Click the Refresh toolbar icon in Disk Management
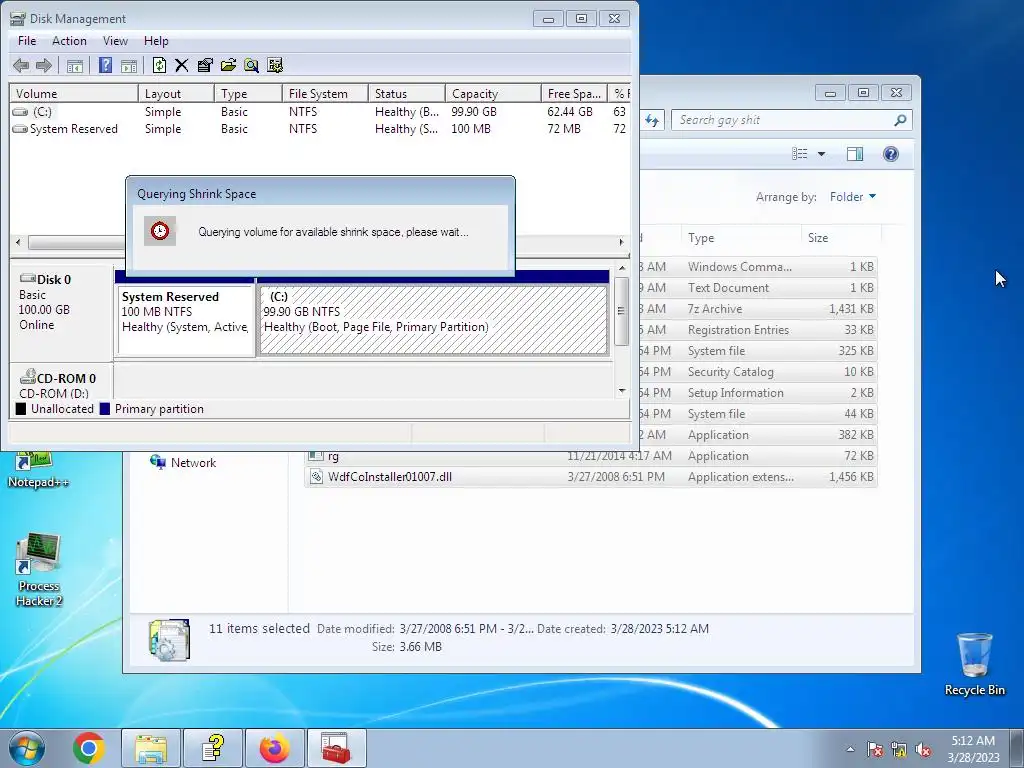Screen dimensions: 1024x768 tap(159, 65)
